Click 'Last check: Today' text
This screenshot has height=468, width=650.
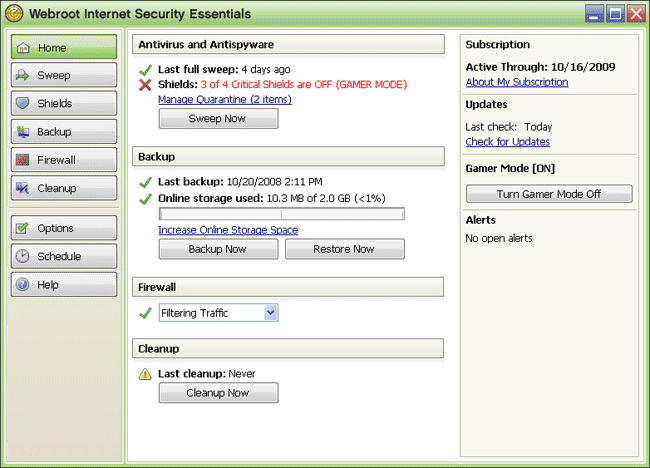pyautogui.click(x=509, y=126)
